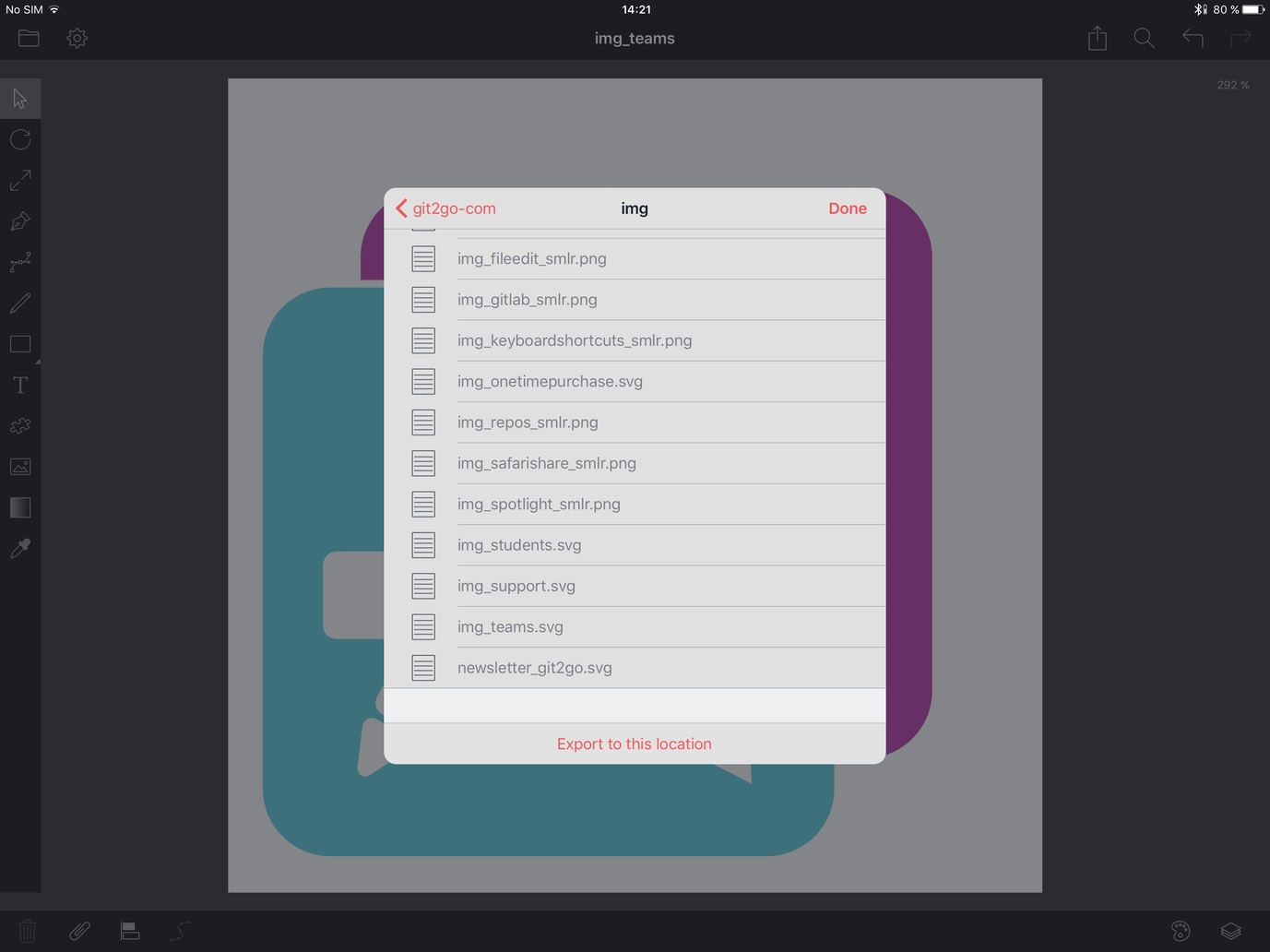The height and width of the screenshot is (952, 1270).
Task: Open the Shapes plugin tool
Action: point(20,425)
